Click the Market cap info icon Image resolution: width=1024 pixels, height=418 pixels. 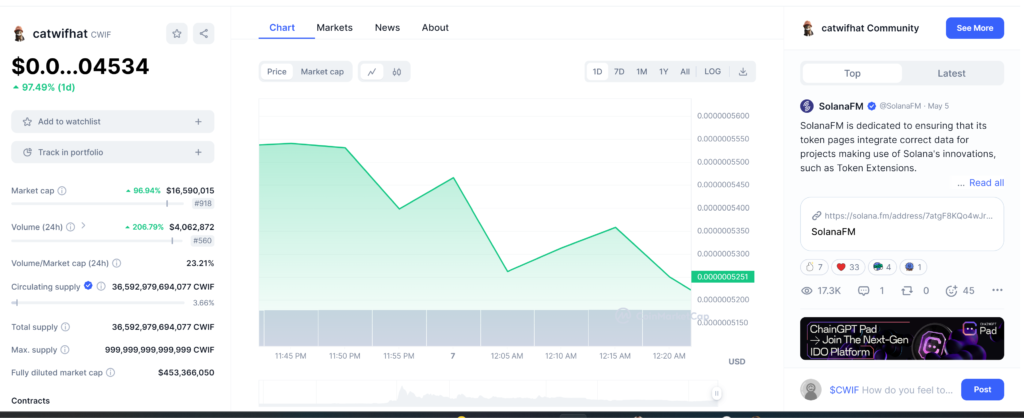coord(62,190)
